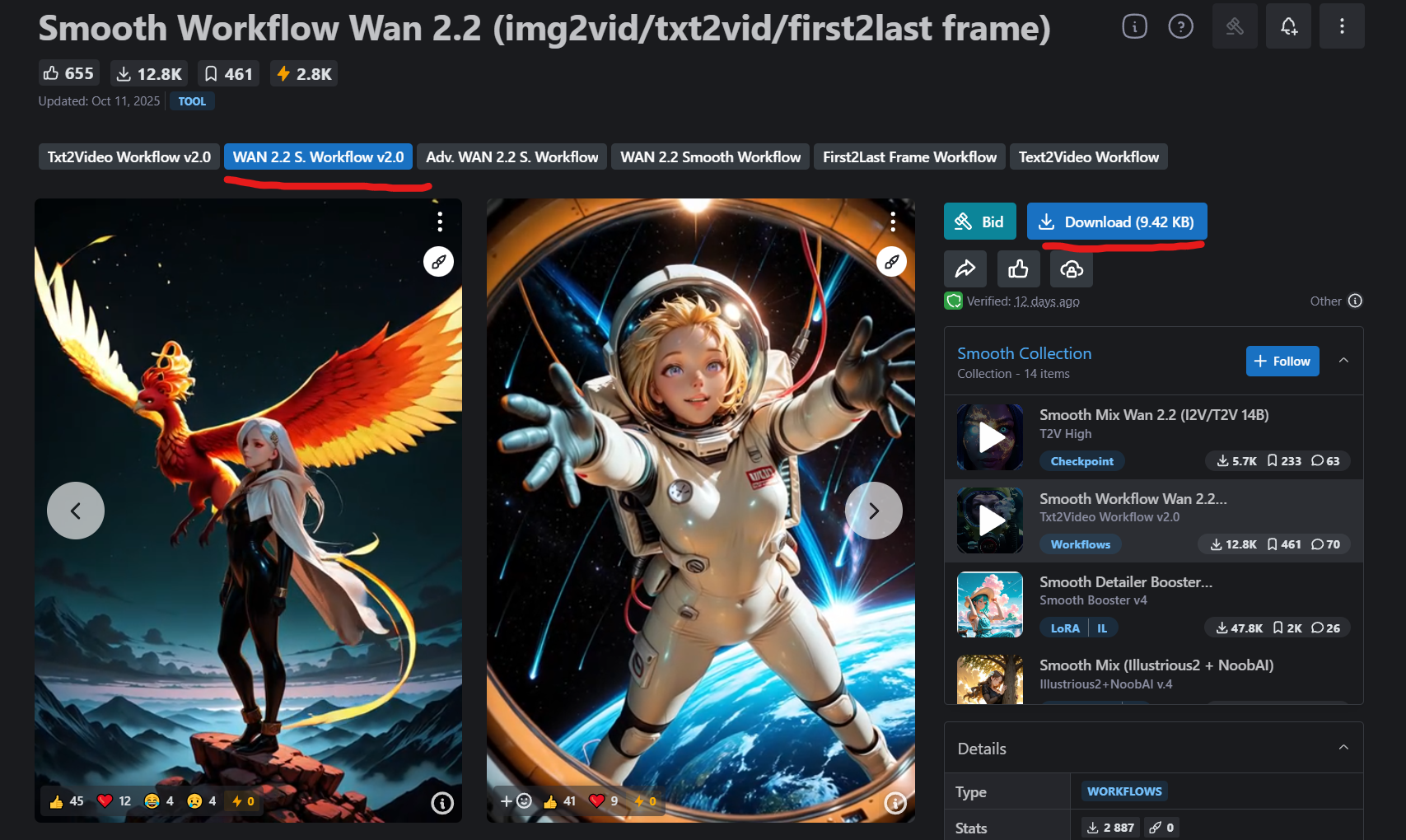Open the Text2Video Workflow version tab
Screen dimensions: 1406x840
(1089, 156)
